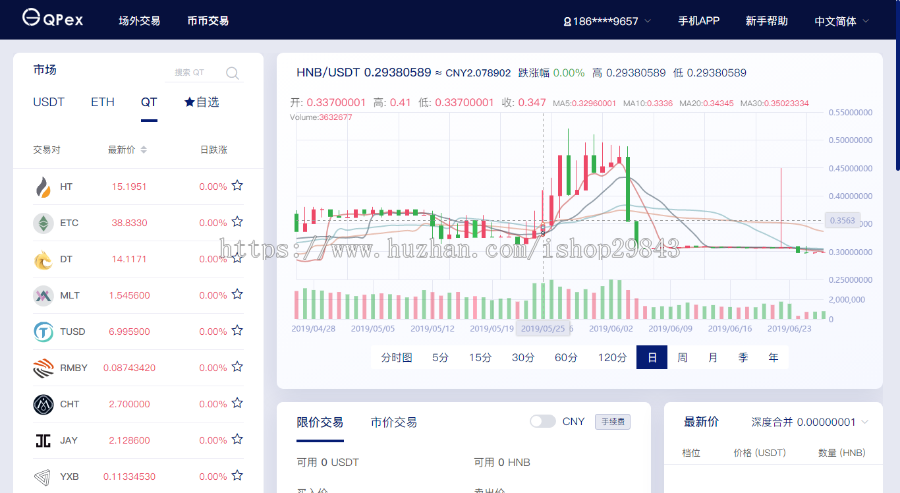This screenshot has width=900, height=493.
Task: Set chart interval to 30分
Action: (523, 358)
